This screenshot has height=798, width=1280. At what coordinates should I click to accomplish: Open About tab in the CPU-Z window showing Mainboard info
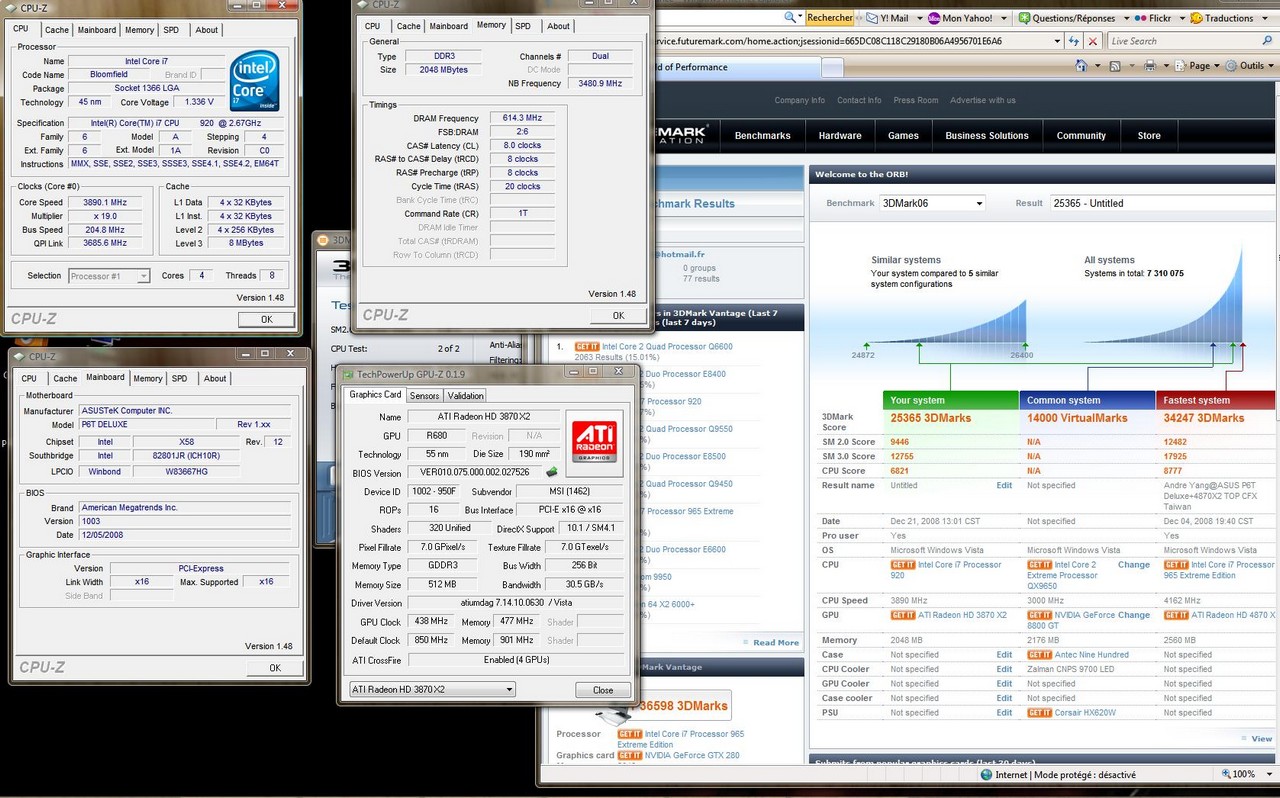pos(215,378)
